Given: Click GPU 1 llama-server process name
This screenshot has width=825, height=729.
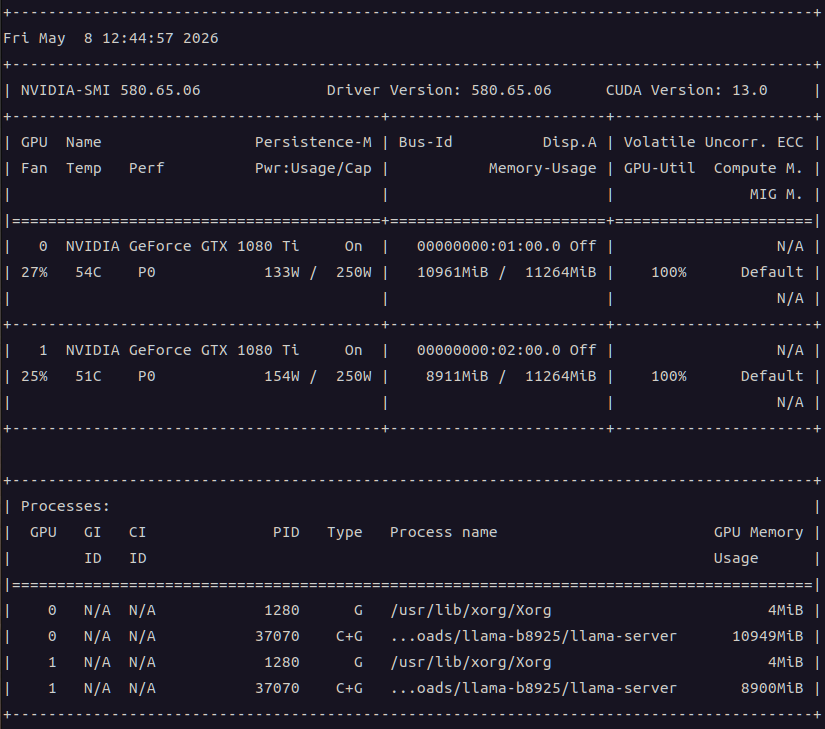Looking at the screenshot, I should (x=534, y=688).
